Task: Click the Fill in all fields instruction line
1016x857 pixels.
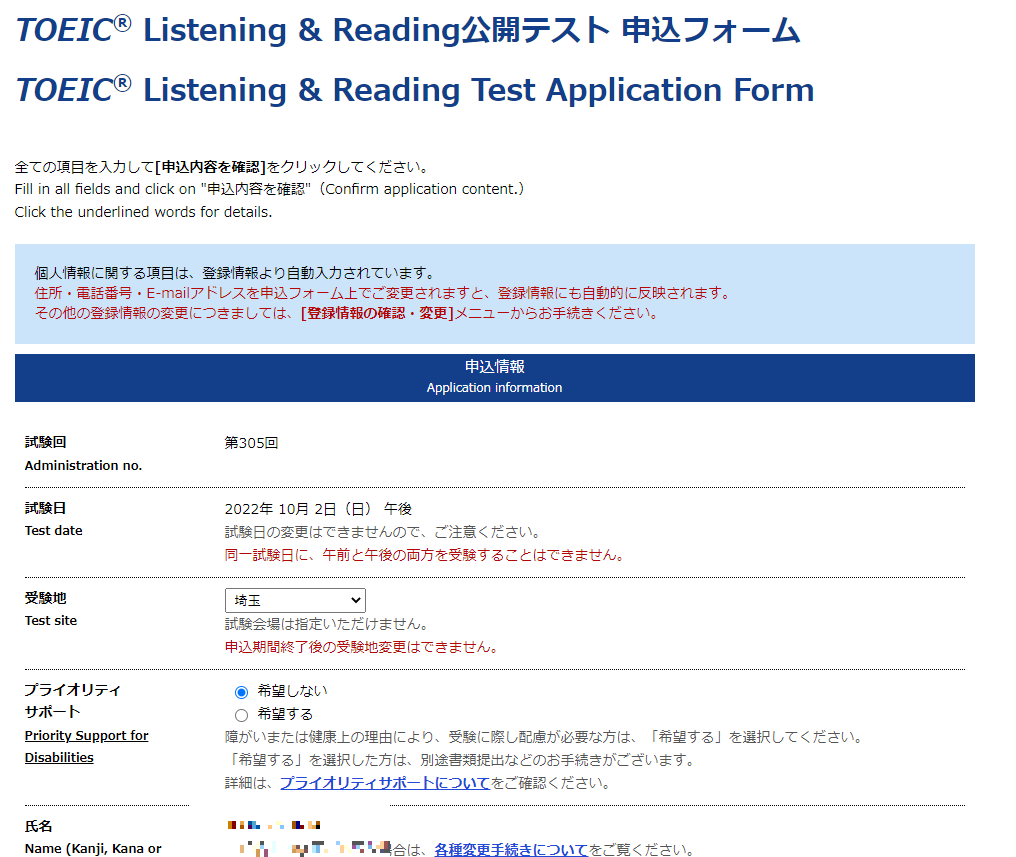Action: coord(269,189)
